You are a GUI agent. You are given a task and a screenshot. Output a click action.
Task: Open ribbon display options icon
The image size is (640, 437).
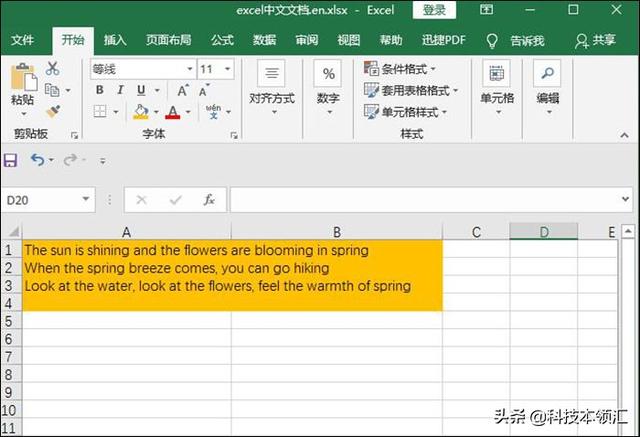tap(486, 9)
